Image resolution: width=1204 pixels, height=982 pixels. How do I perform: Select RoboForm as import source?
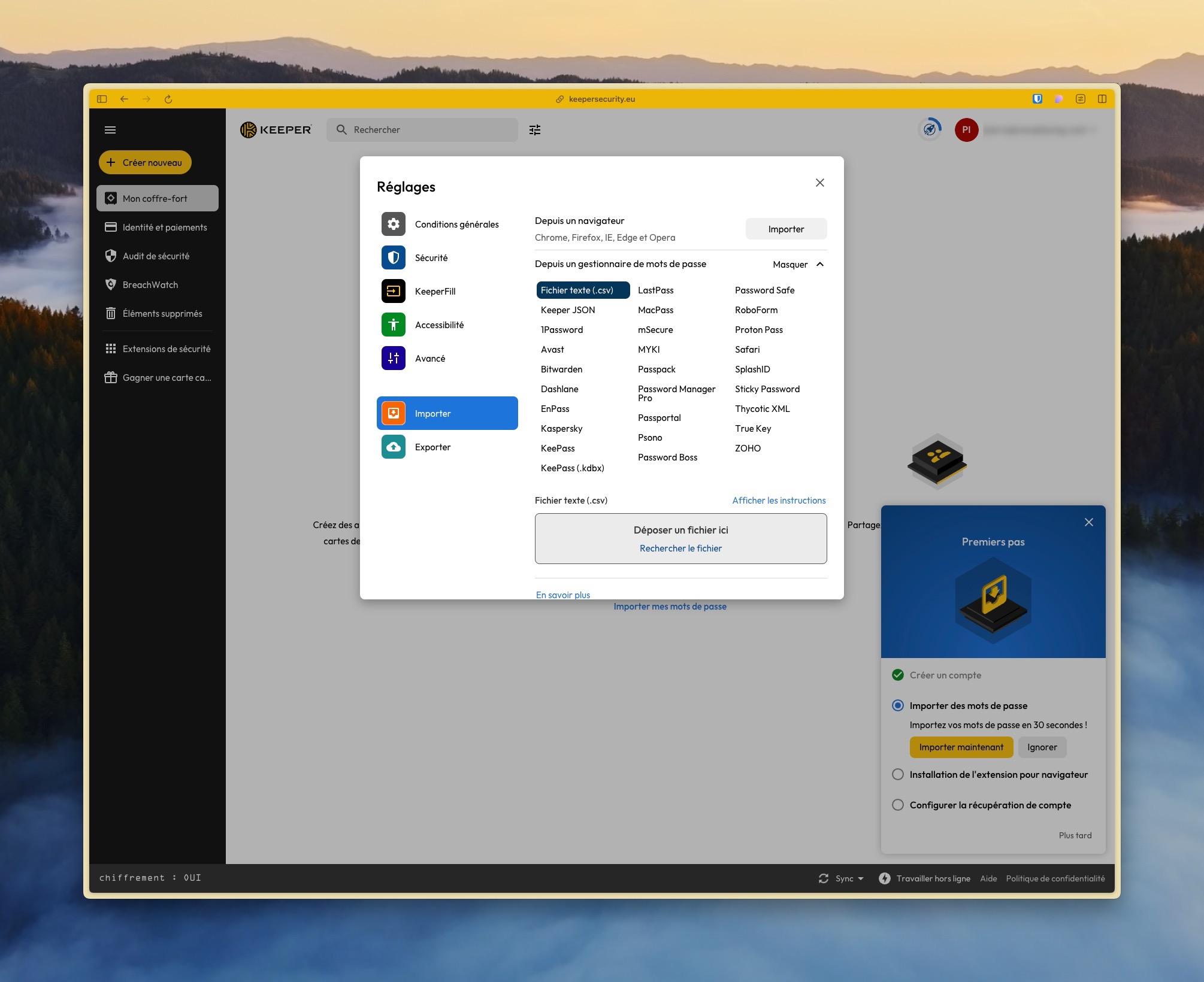[x=757, y=310]
